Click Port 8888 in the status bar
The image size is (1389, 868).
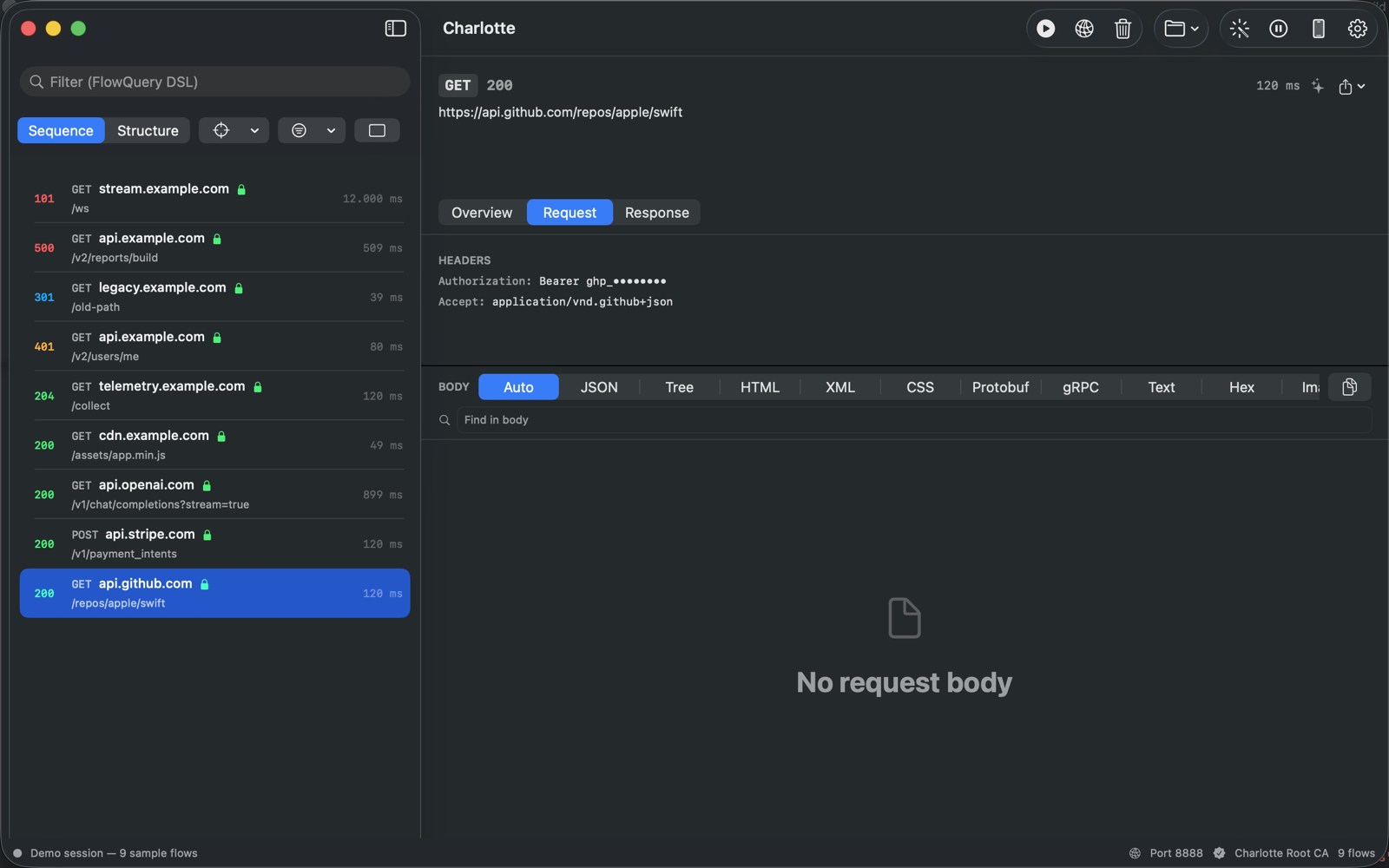pos(1176,853)
